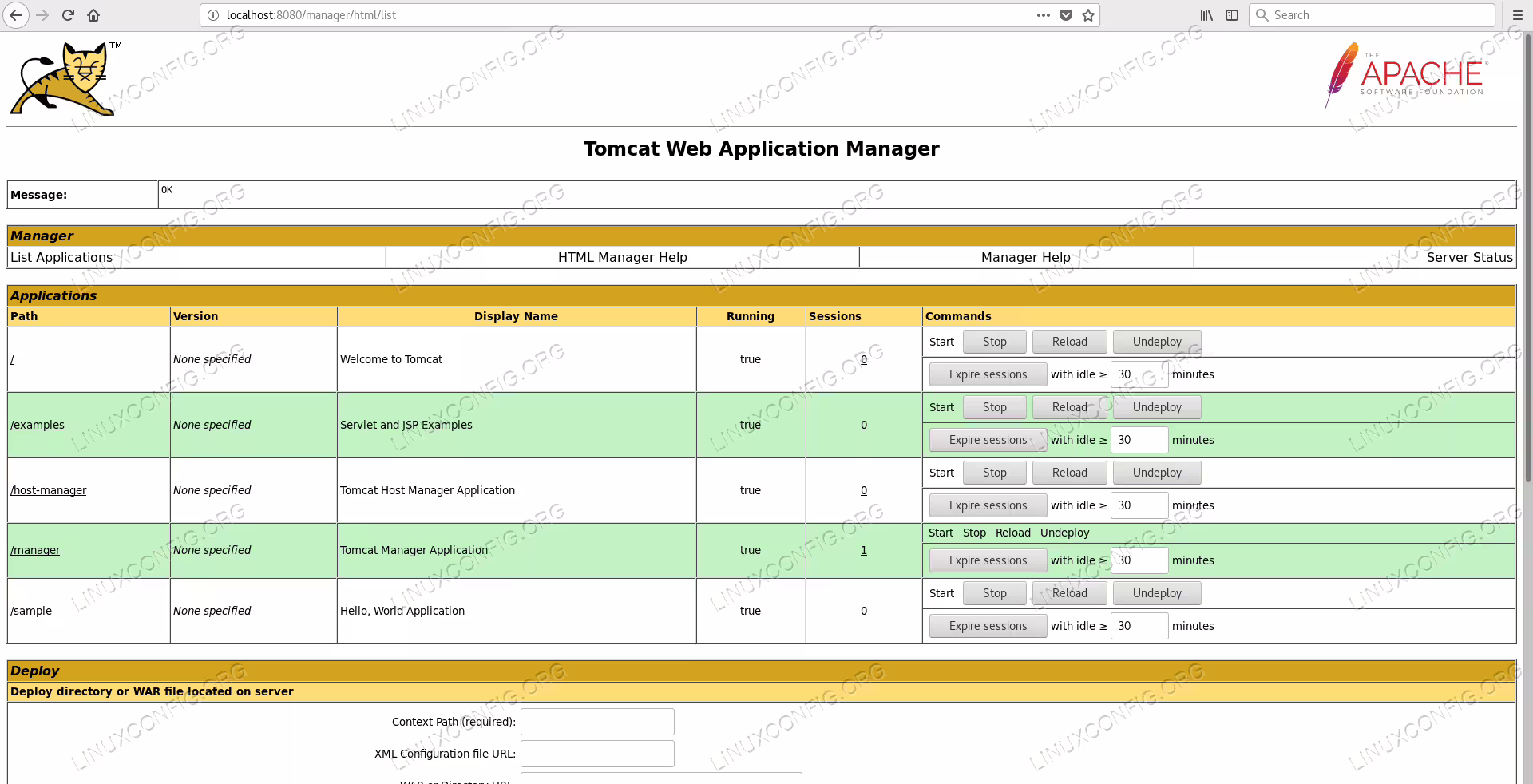Click the browser forward arrow
The height and width of the screenshot is (784, 1533).
point(42,15)
